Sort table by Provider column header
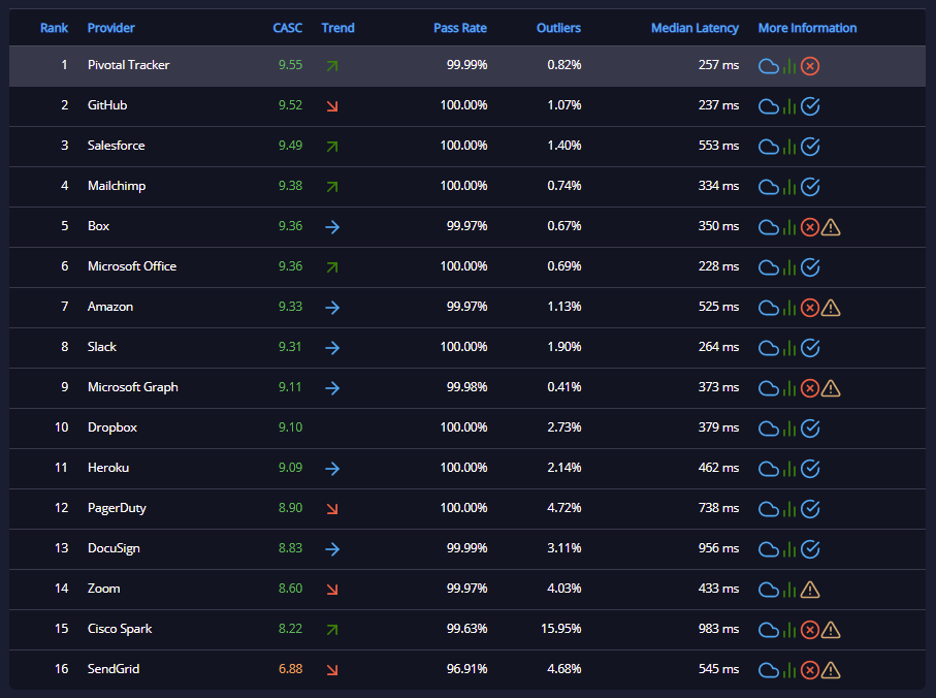Viewport: 936px width, 698px height. tap(111, 28)
